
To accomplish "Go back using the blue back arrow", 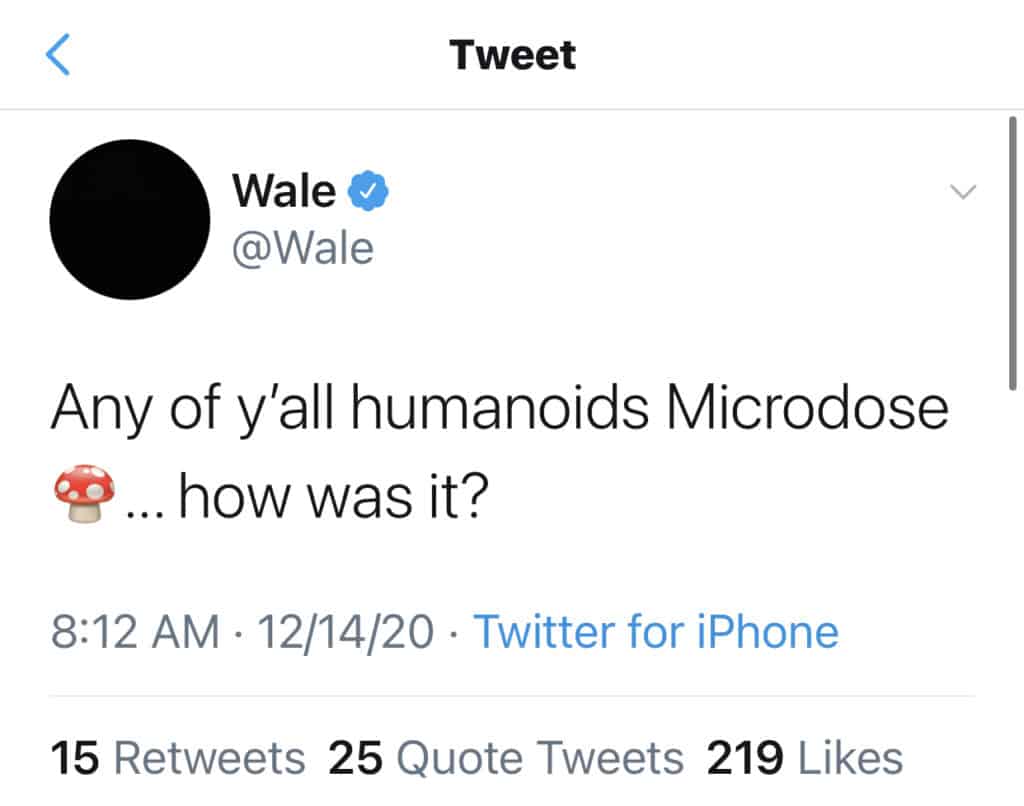I will tap(59, 56).
